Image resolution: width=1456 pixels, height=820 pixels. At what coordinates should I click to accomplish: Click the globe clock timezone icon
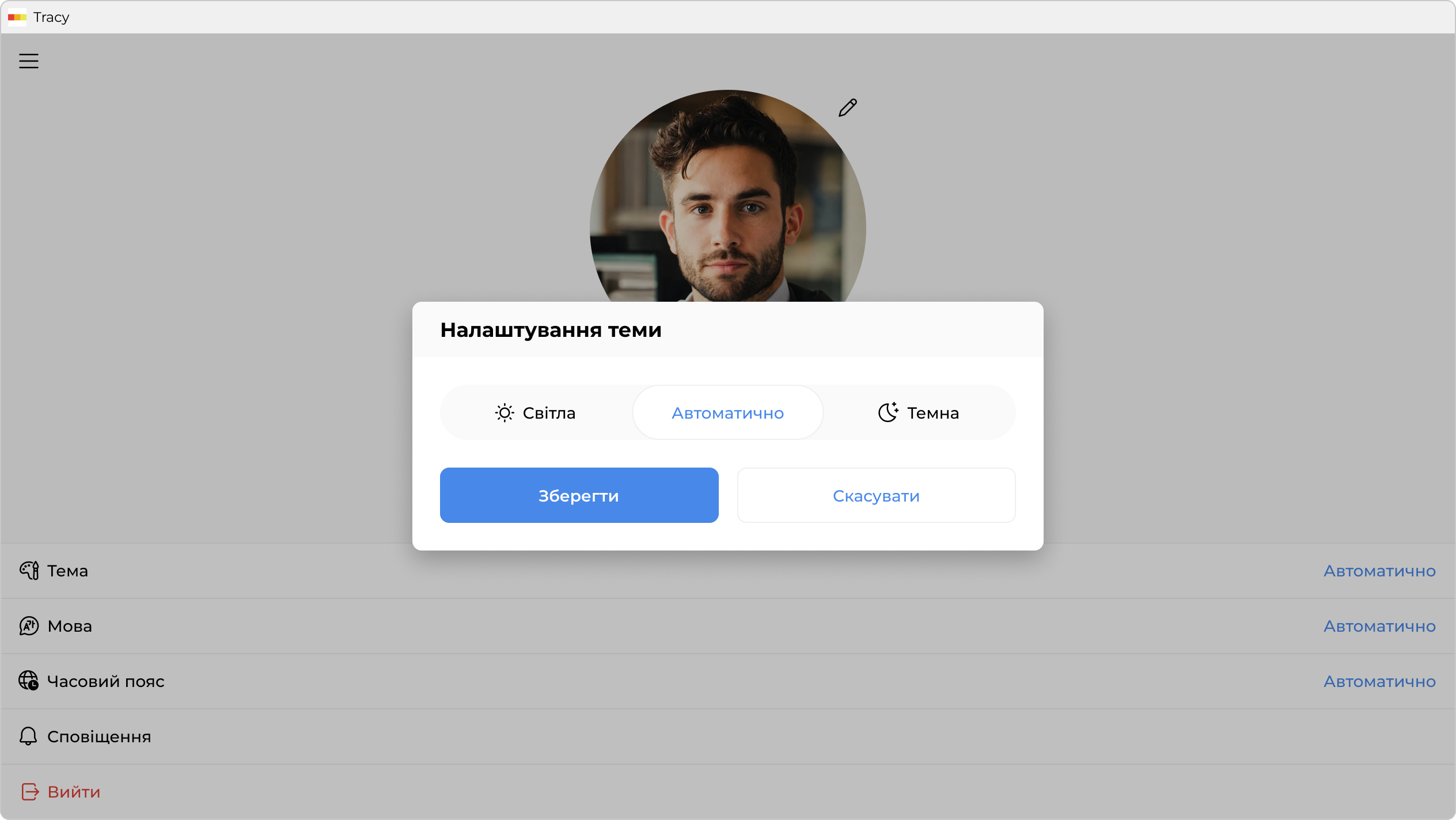[29, 681]
